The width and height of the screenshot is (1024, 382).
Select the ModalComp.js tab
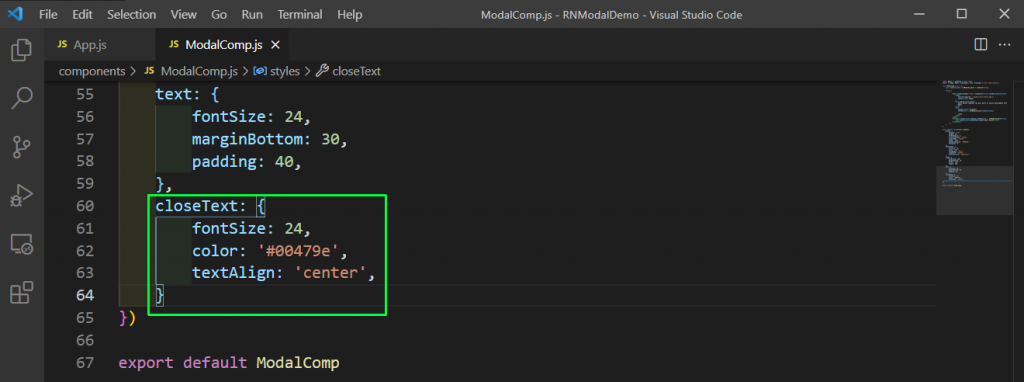pos(222,45)
